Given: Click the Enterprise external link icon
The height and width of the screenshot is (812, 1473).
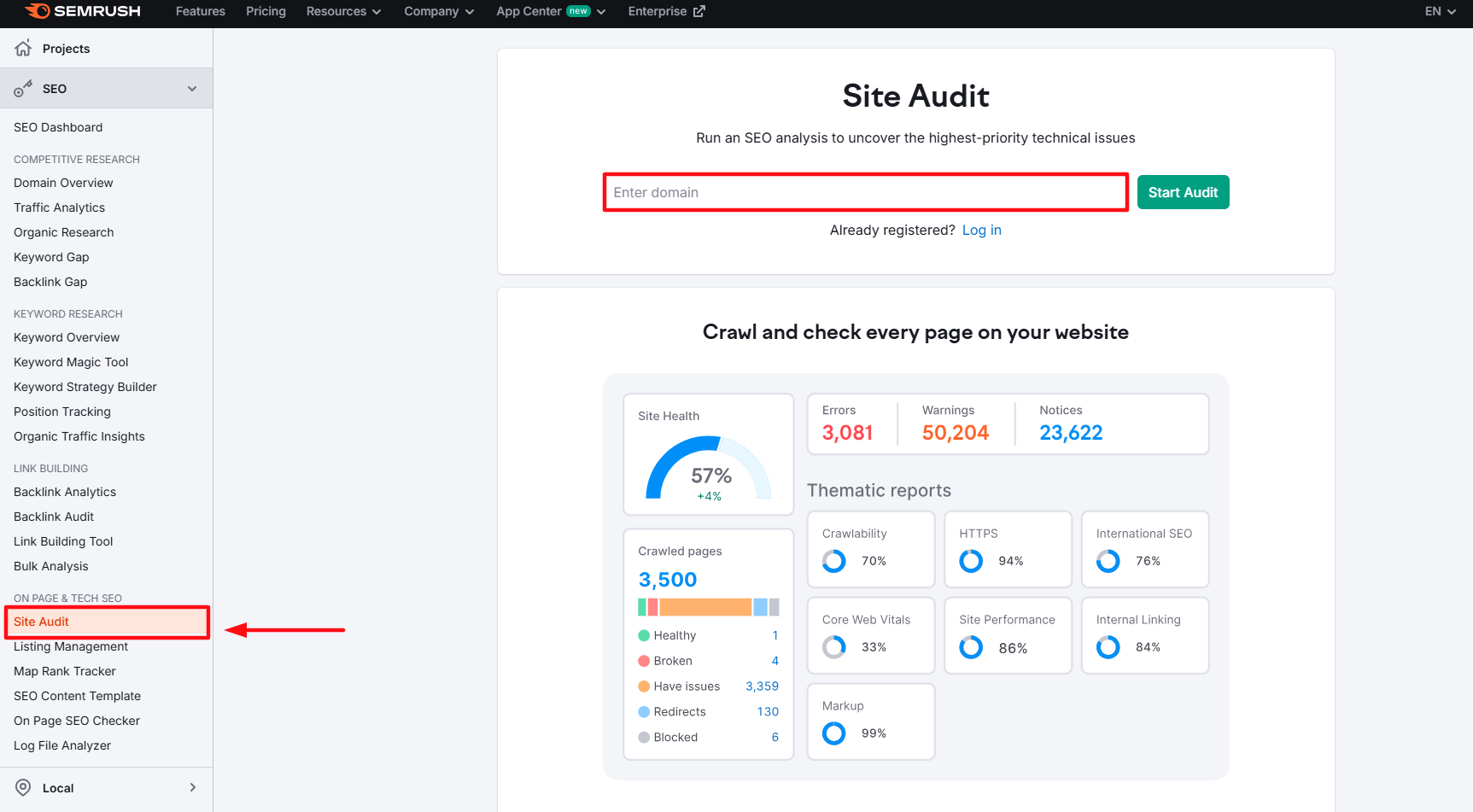Looking at the screenshot, I should (x=699, y=11).
